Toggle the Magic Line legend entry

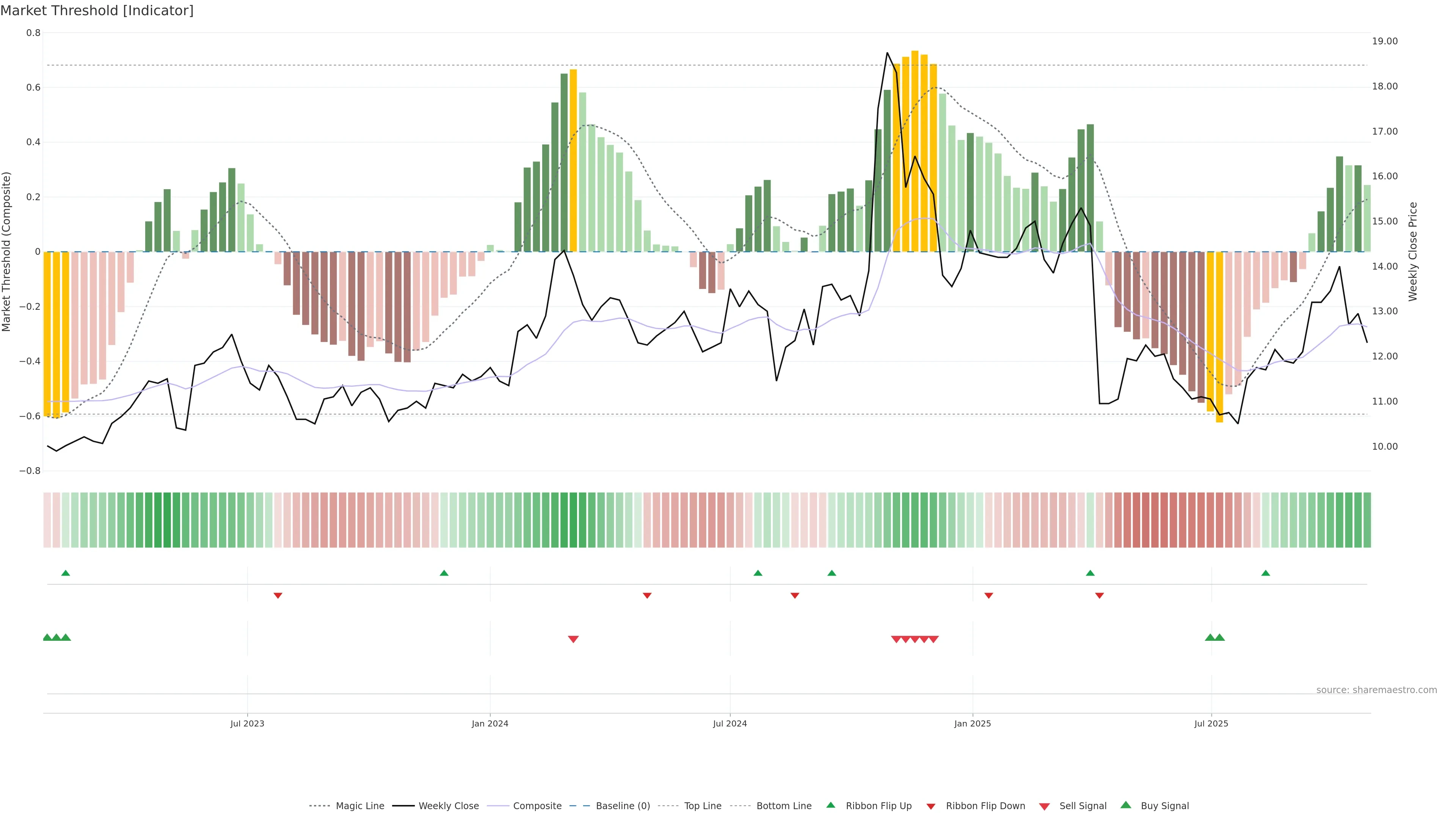tap(359, 806)
